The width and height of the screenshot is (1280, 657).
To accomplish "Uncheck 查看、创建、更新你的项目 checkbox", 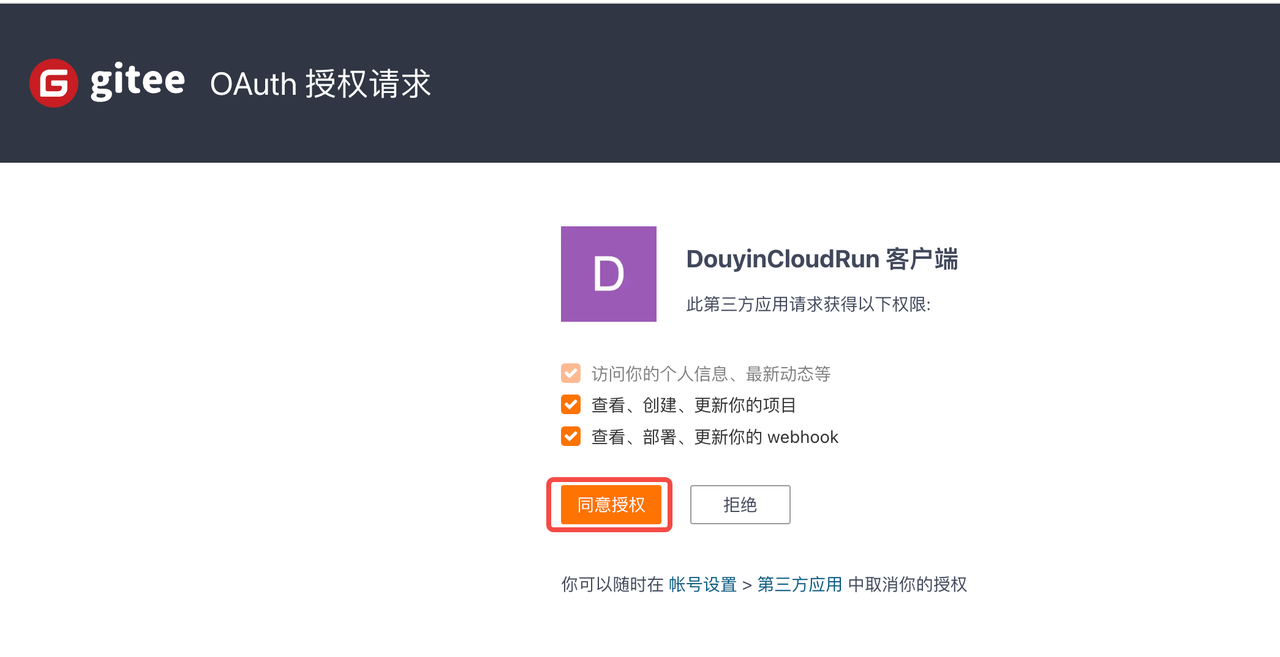I will pyautogui.click(x=571, y=405).
